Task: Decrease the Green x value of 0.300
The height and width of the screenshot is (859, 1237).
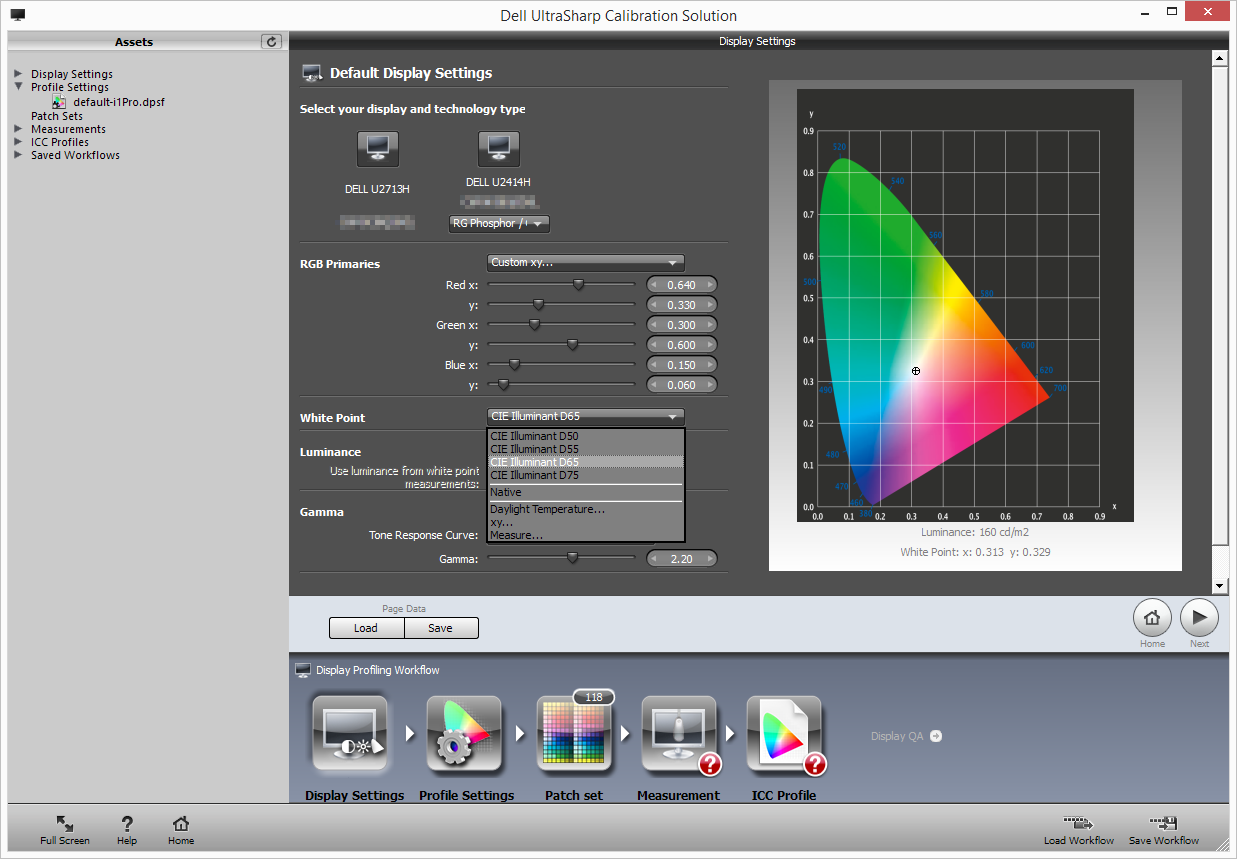Action: [653, 325]
